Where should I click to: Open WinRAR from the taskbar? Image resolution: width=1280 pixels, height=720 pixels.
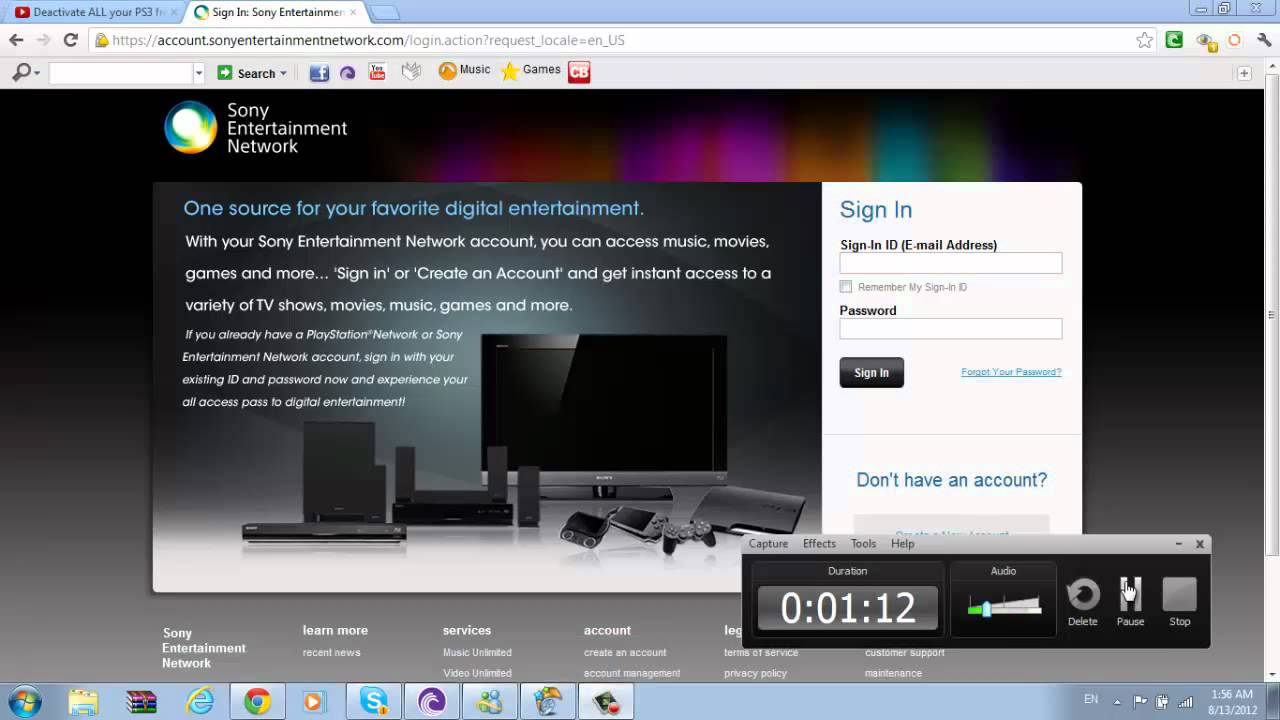tap(142, 702)
